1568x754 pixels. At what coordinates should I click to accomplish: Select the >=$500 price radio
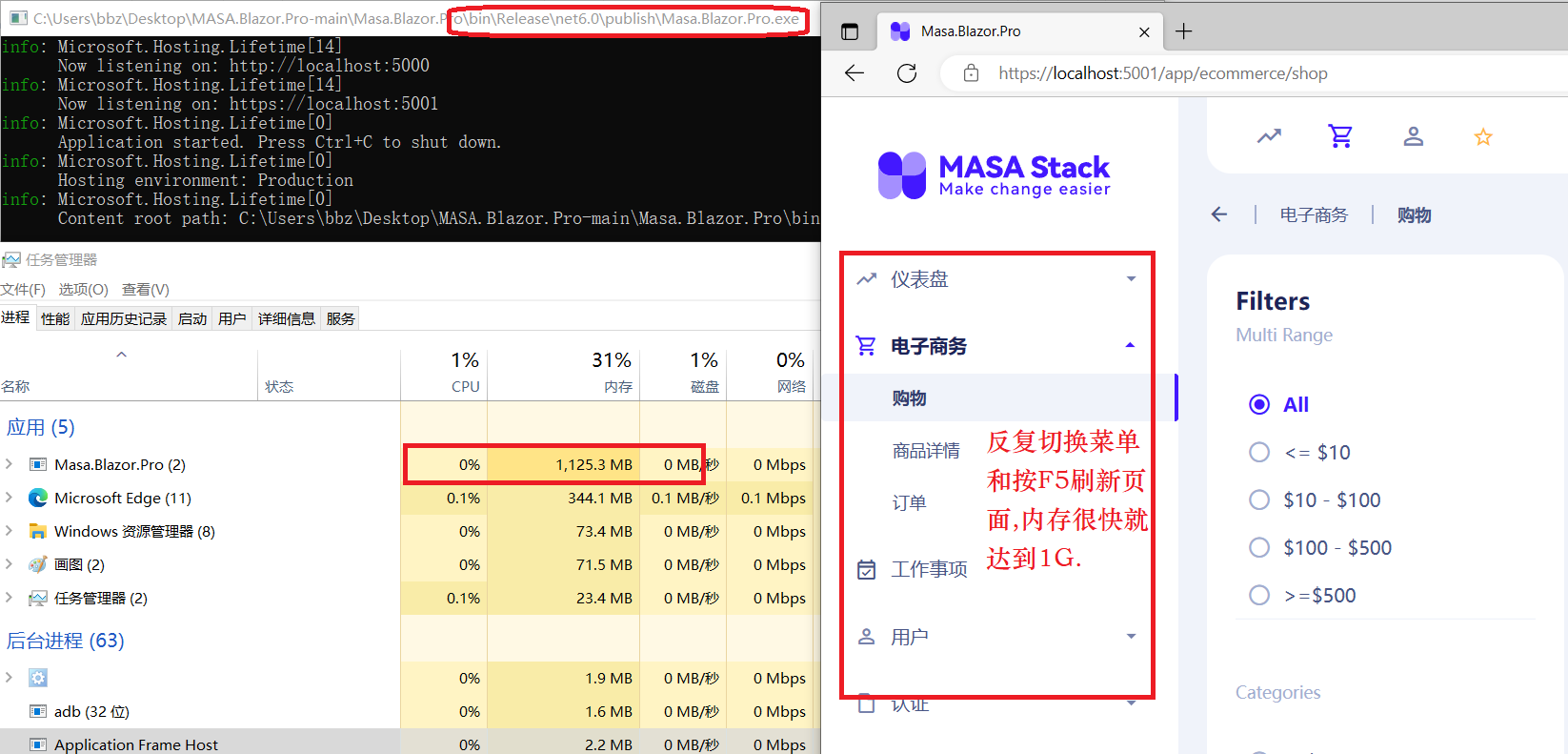point(1259,595)
